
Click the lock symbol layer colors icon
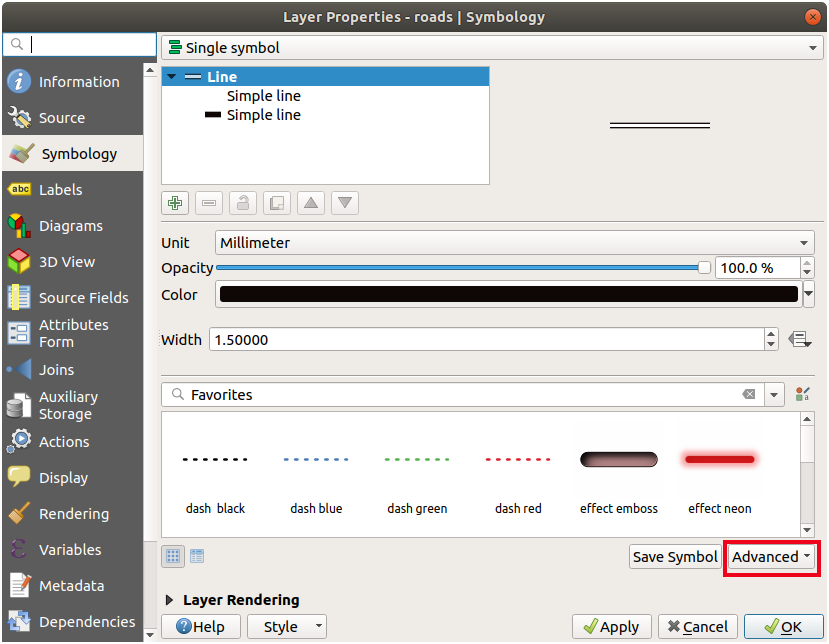243,203
